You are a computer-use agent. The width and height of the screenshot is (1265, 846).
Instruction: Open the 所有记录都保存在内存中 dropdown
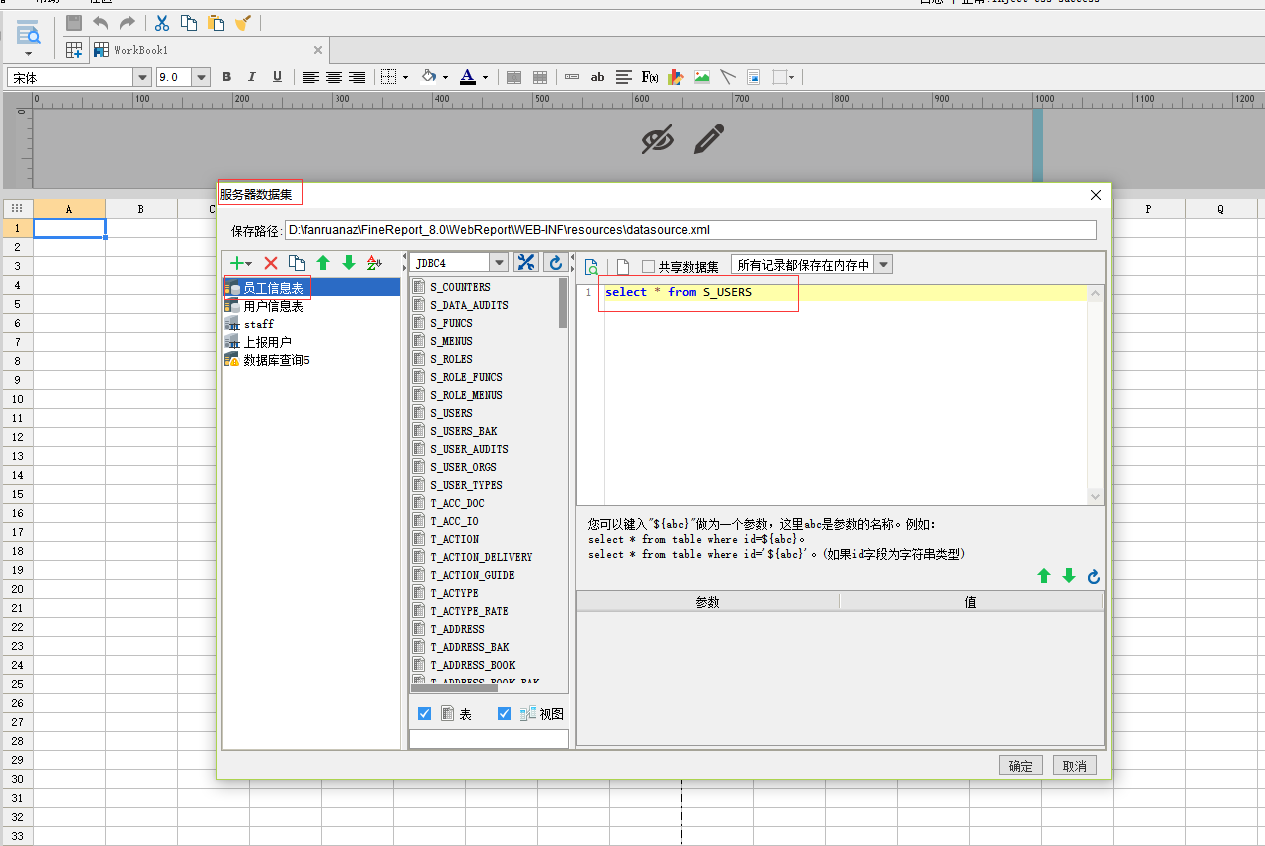[x=883, y=265]
